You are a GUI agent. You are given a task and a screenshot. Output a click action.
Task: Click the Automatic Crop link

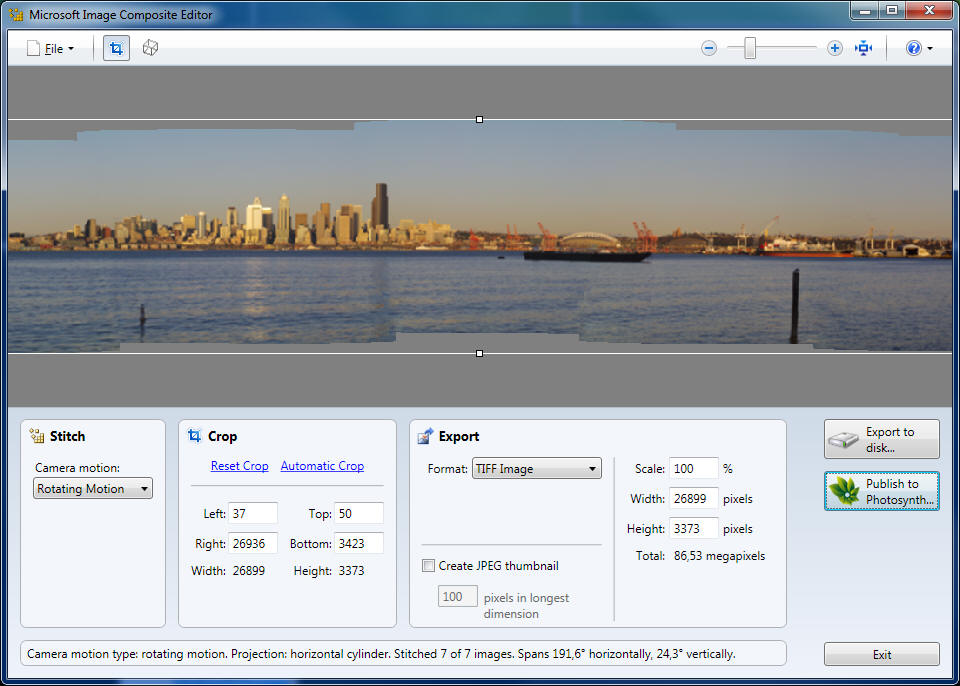(x=322, y=466)
